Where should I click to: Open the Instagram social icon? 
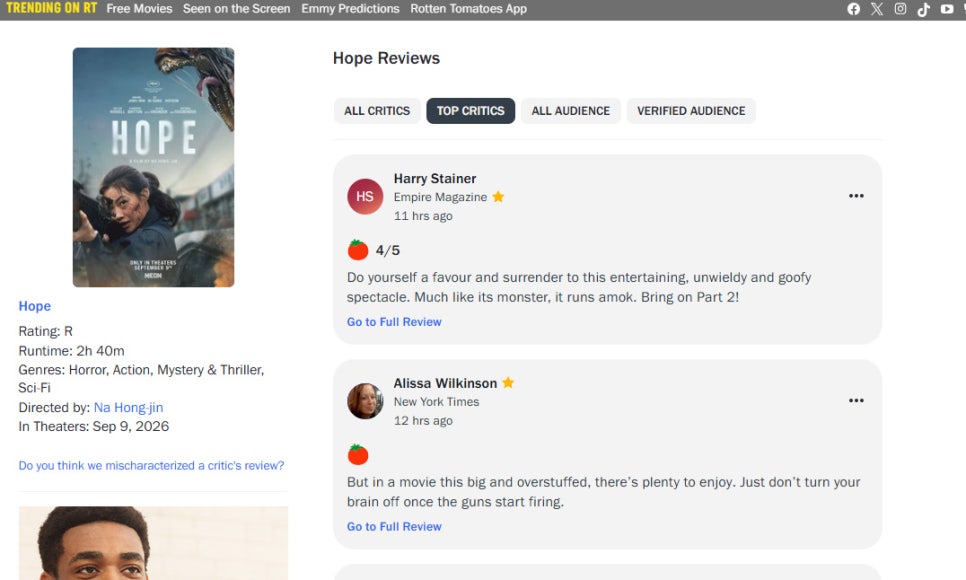(x=900, y=9)
